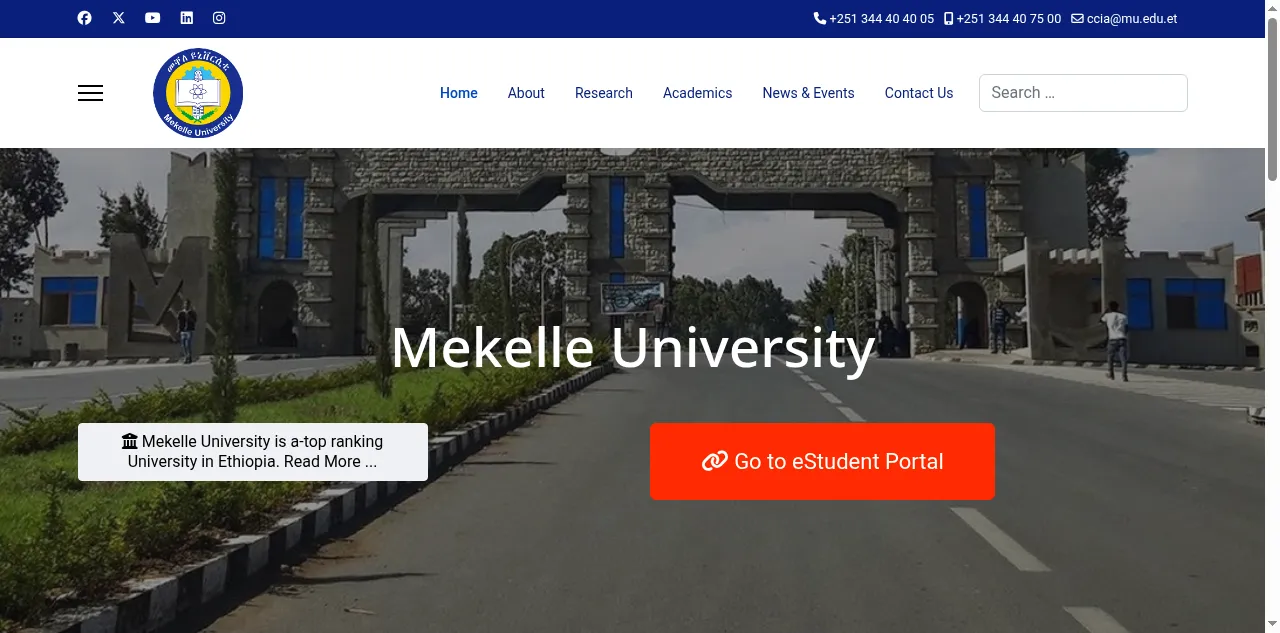The height and width of the screenshot is (633, 1280).
Task: Click the hamburger menu icon
Action: 91,93
